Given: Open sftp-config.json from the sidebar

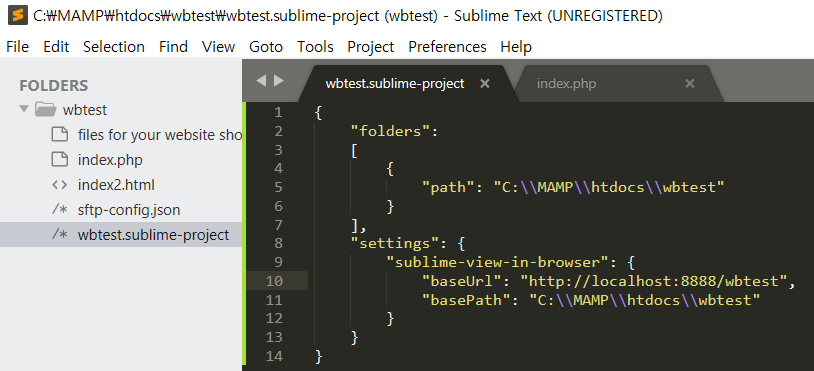Looking at the screenshot, I should tap(129, 210).
